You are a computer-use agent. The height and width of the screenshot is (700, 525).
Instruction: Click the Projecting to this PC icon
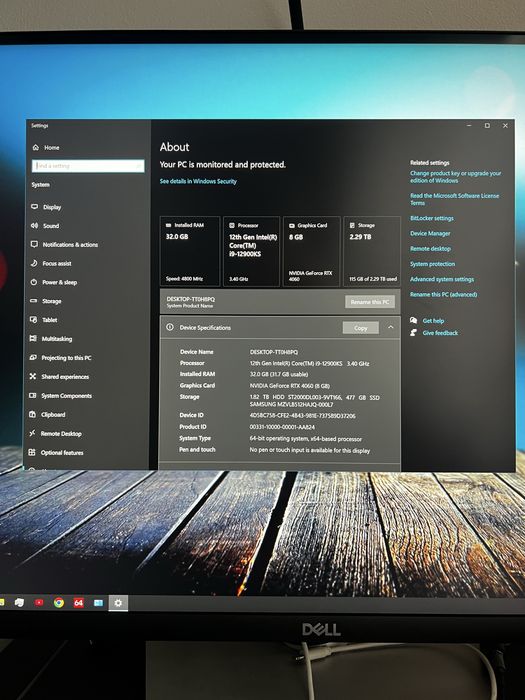(33, 358)
